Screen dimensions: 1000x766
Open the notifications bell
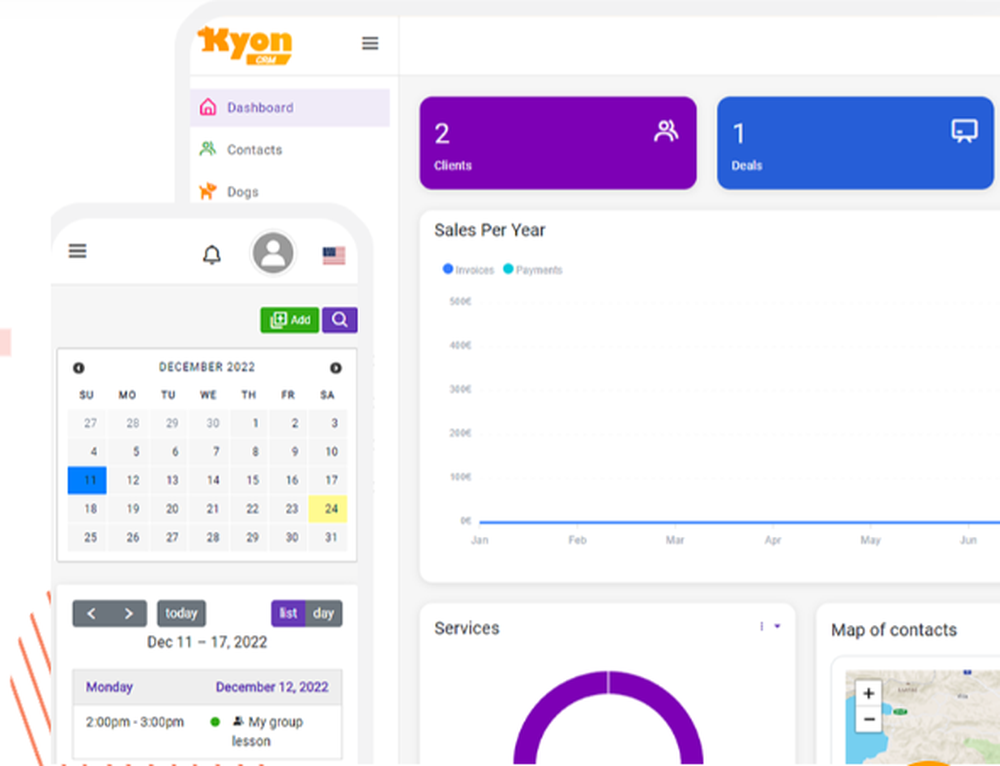click(x=212, y=254)
